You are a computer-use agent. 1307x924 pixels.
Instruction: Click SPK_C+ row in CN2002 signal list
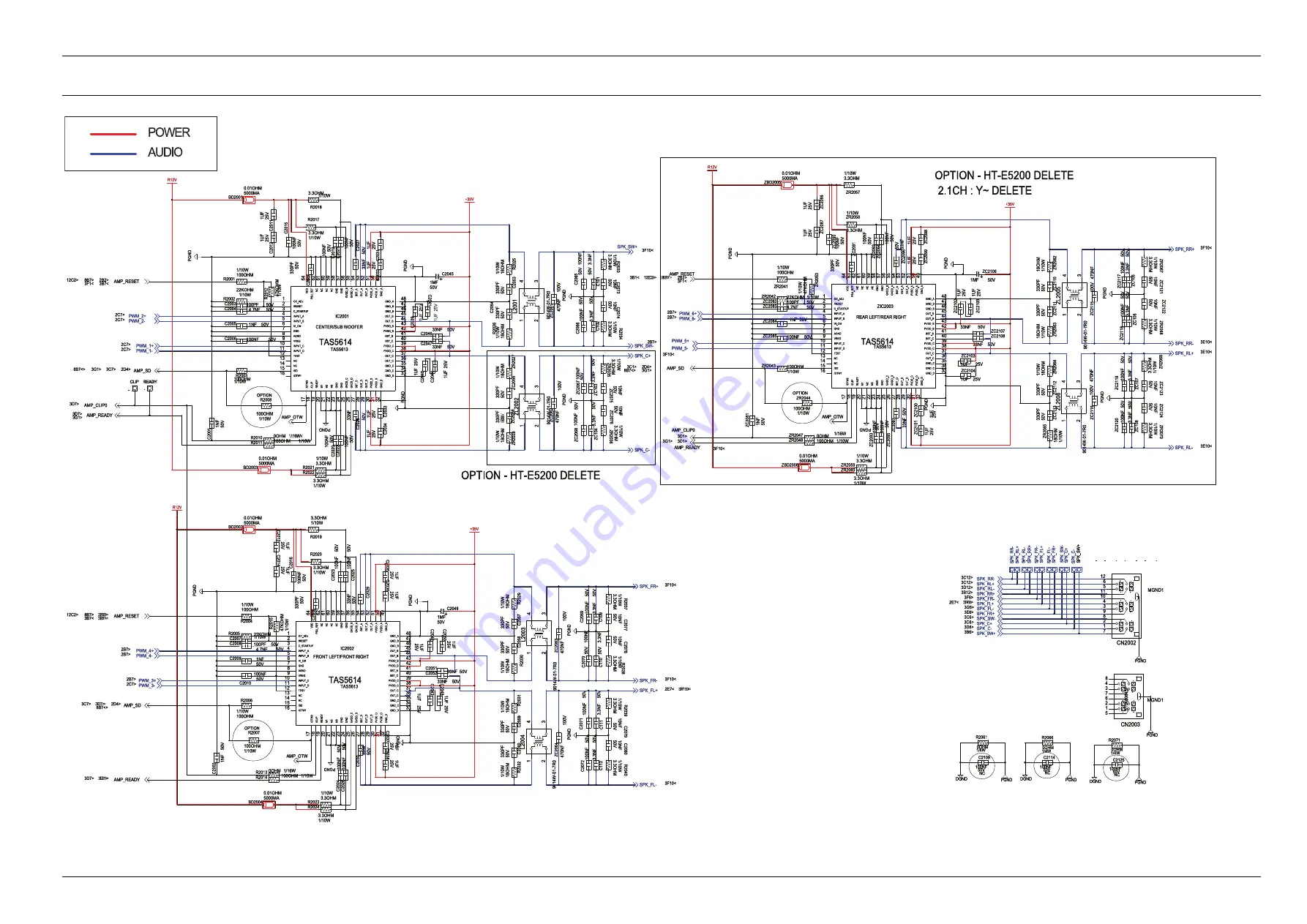[x=984, y=624]
